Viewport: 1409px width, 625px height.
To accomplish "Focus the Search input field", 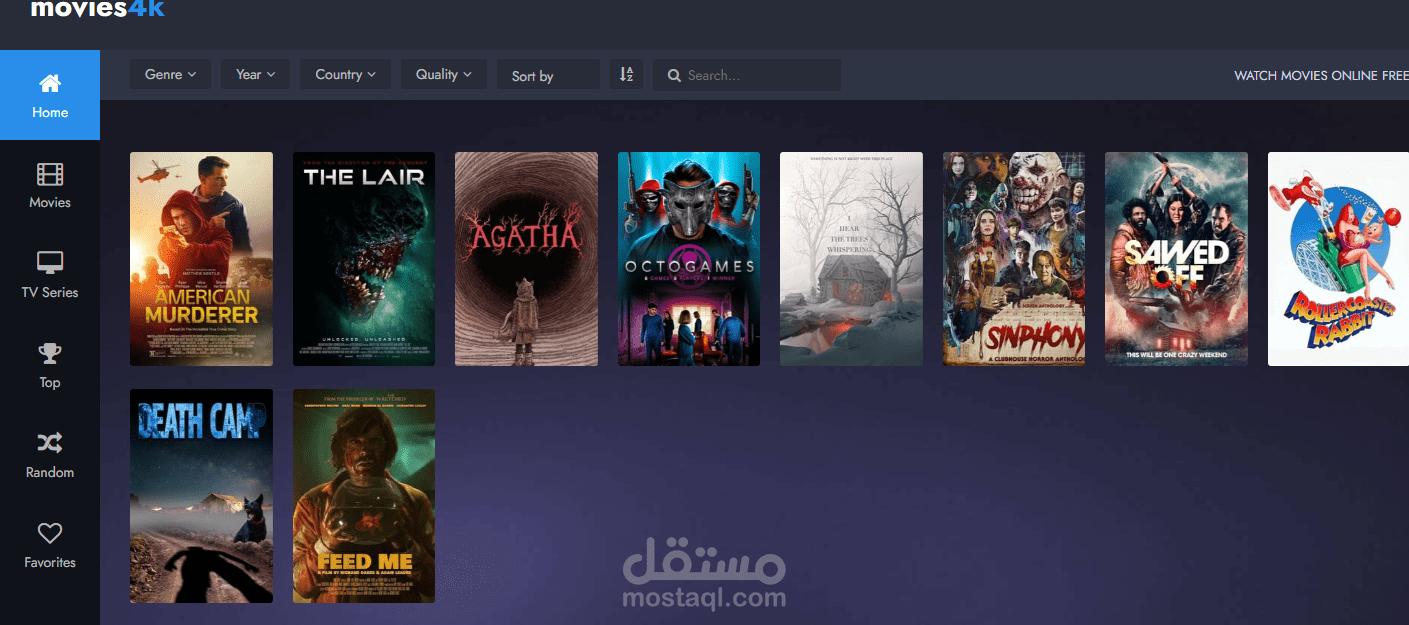I will 747,75.
